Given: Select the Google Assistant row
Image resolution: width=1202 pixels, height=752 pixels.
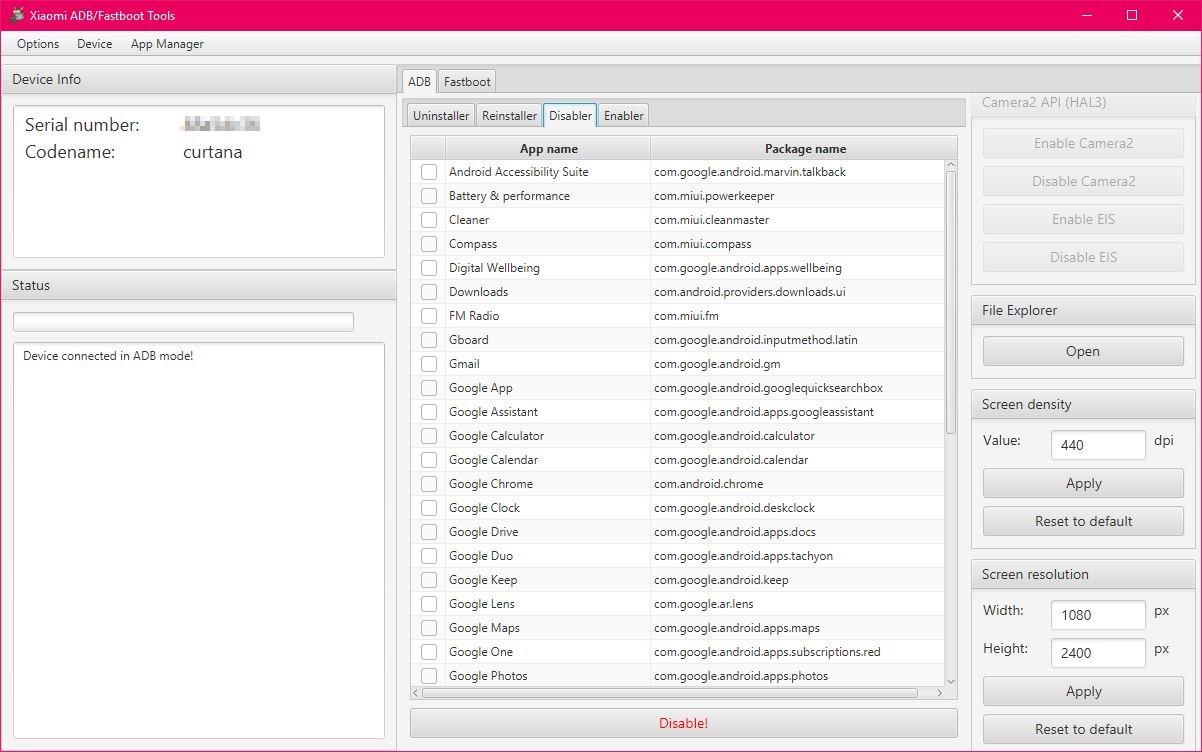Looking at the screenshot, I should pos(677,412).
